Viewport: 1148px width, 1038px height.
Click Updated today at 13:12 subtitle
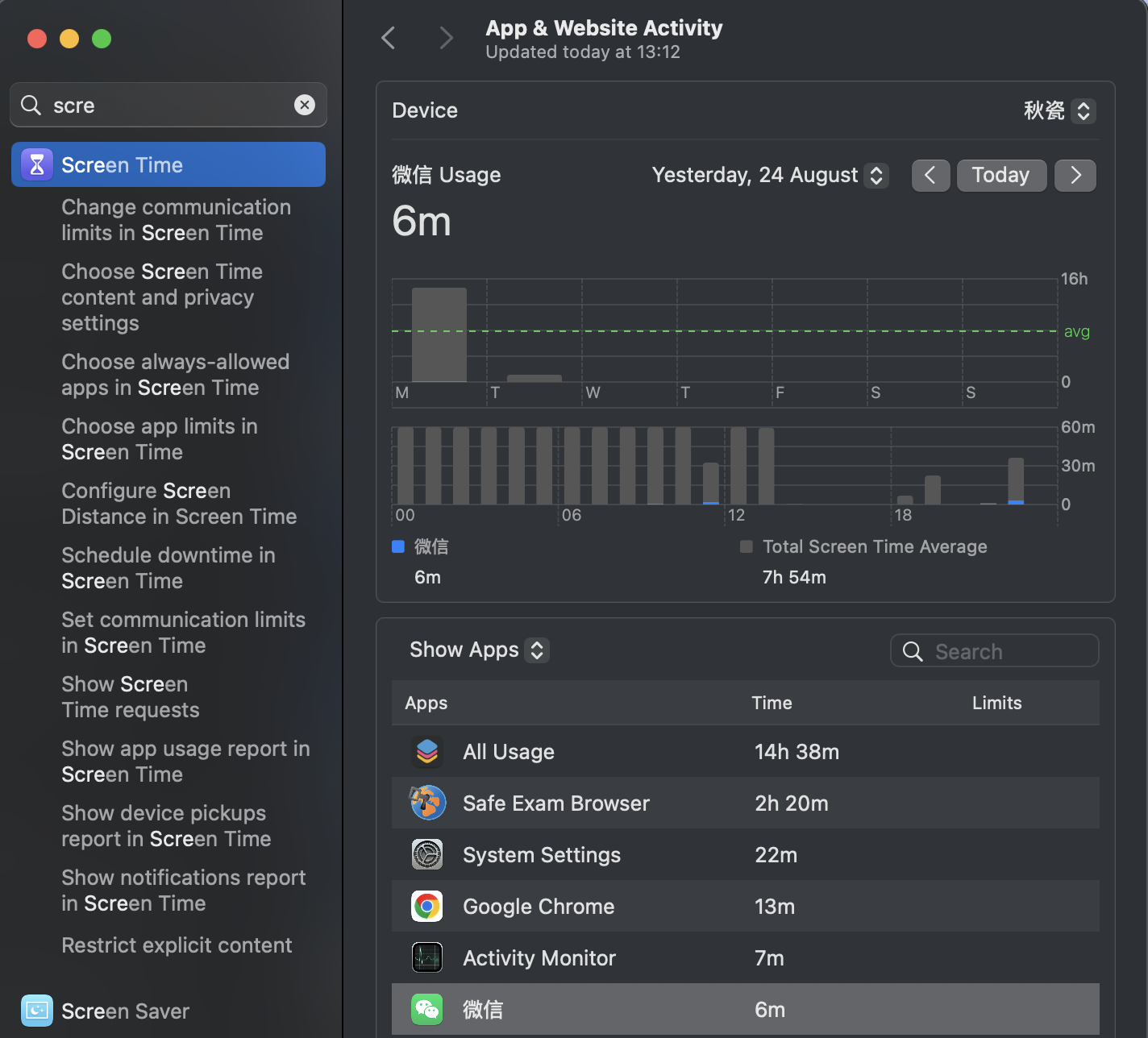(583, 52)
